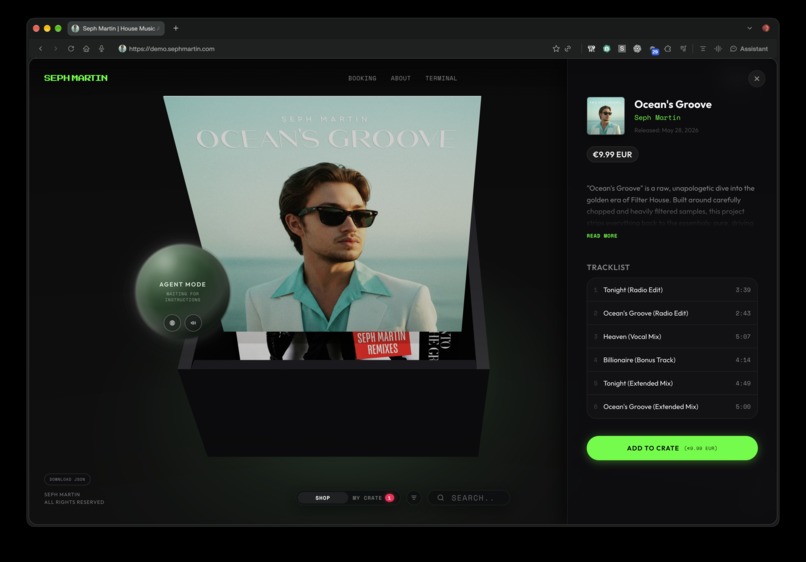Open the BOOKING menu item
Viewport: 806px width, 562px height.
[x=362, y=78]
